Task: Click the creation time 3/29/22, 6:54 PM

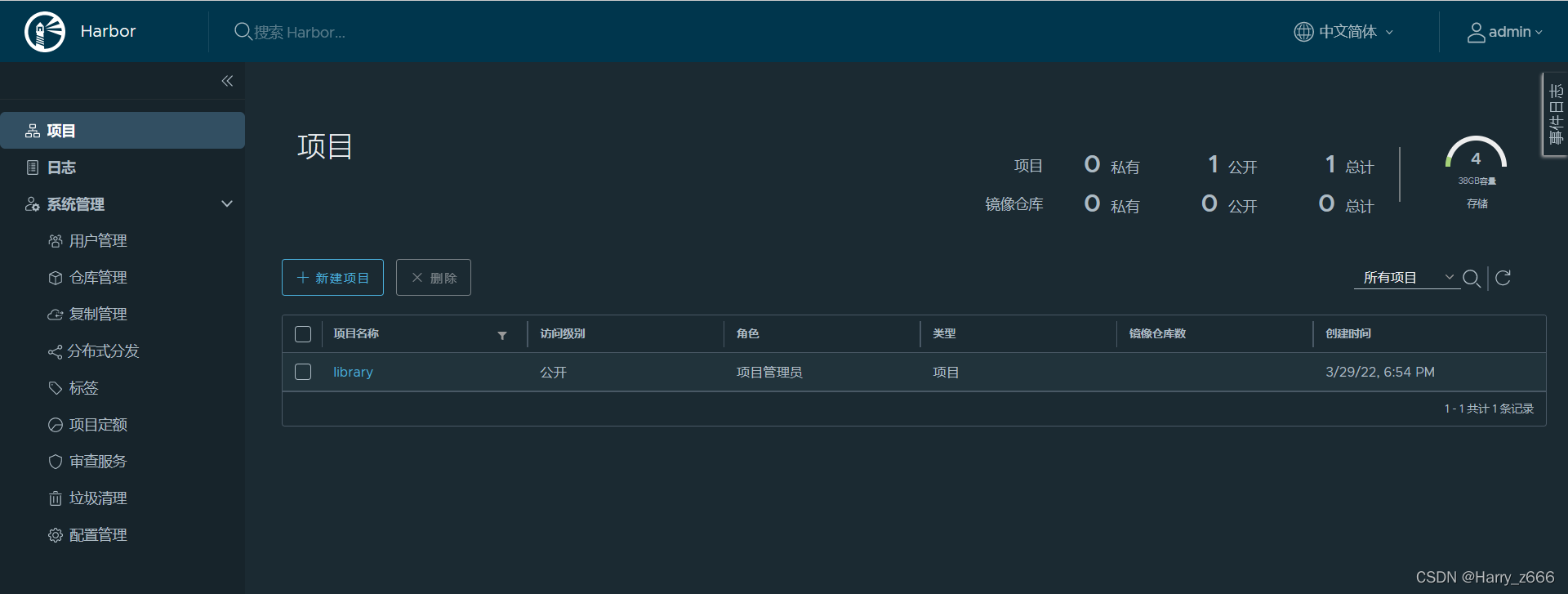Action: [x=1380, y=372]
